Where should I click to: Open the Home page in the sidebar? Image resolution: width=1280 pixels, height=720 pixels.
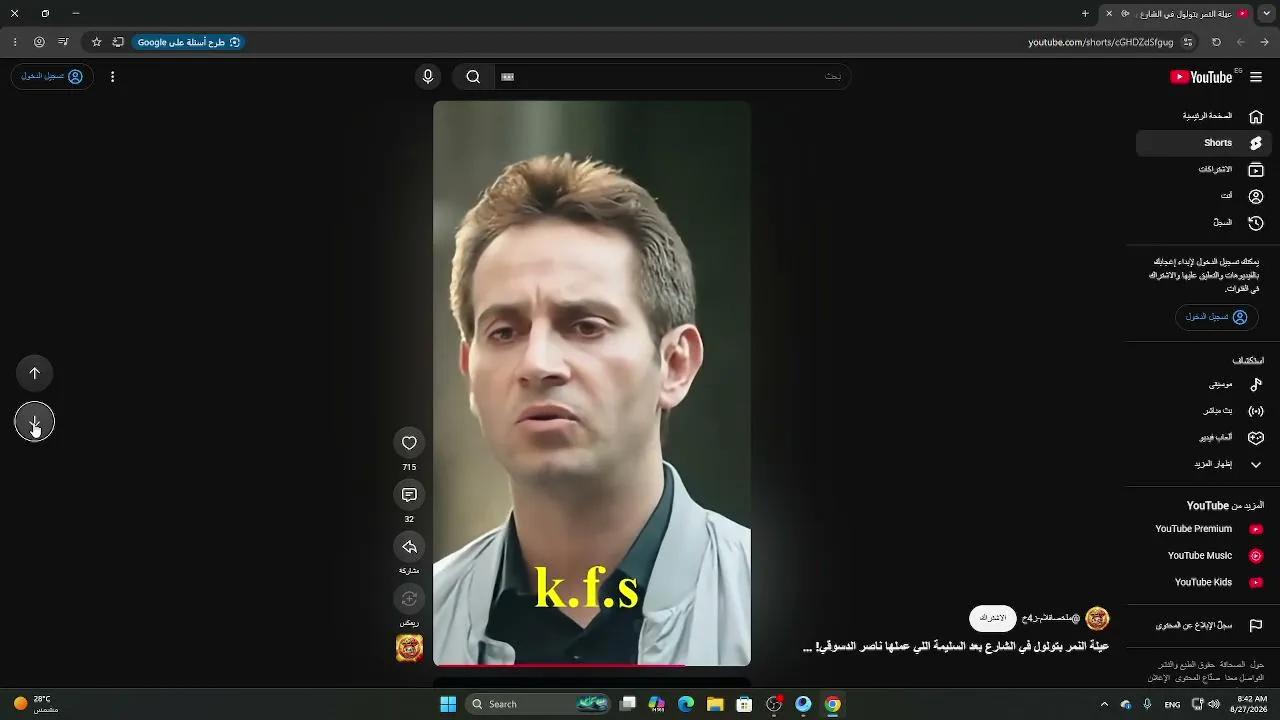pyautogui.click(x=1202, y=116)
